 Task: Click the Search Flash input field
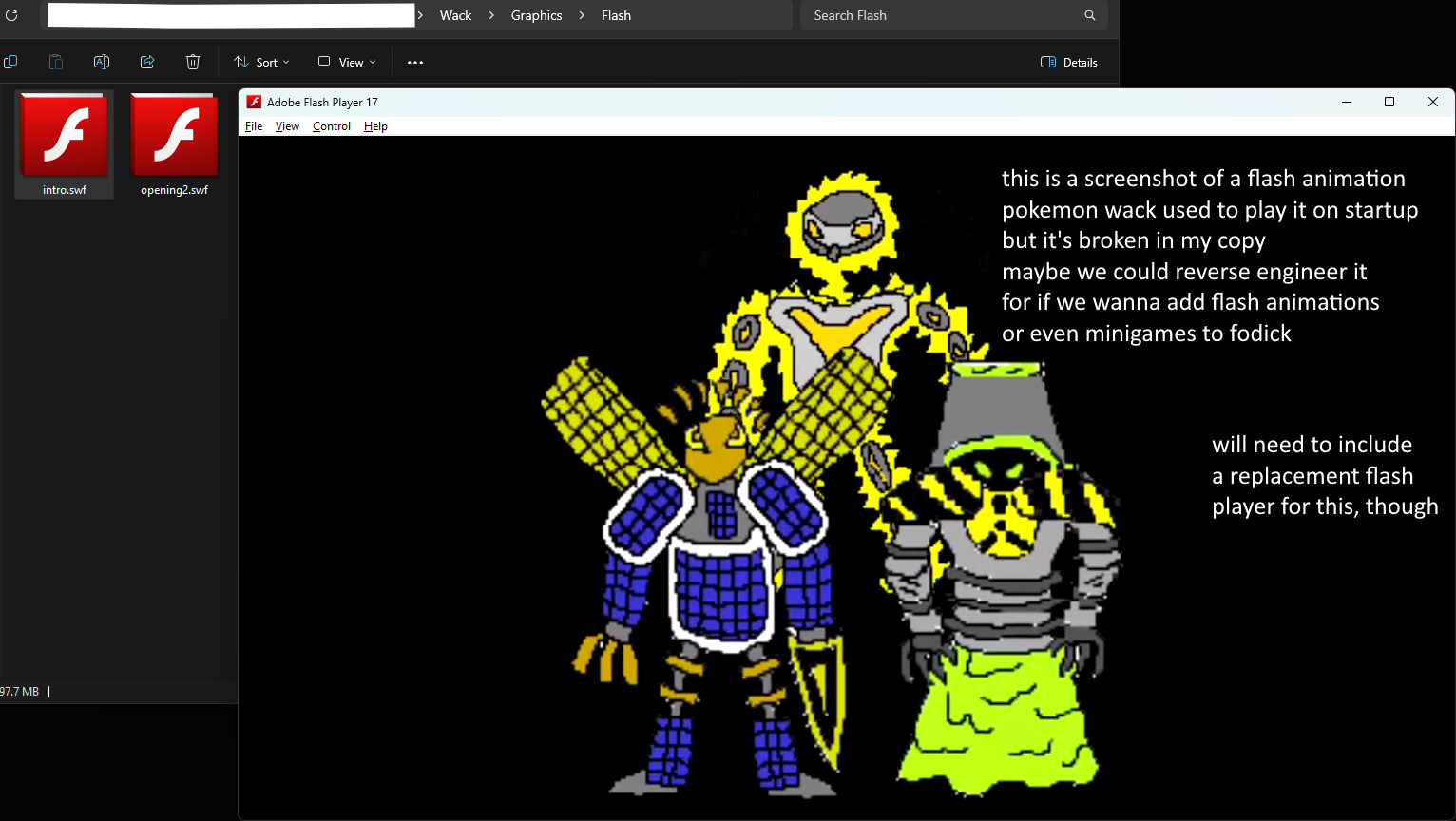point(941,15)
